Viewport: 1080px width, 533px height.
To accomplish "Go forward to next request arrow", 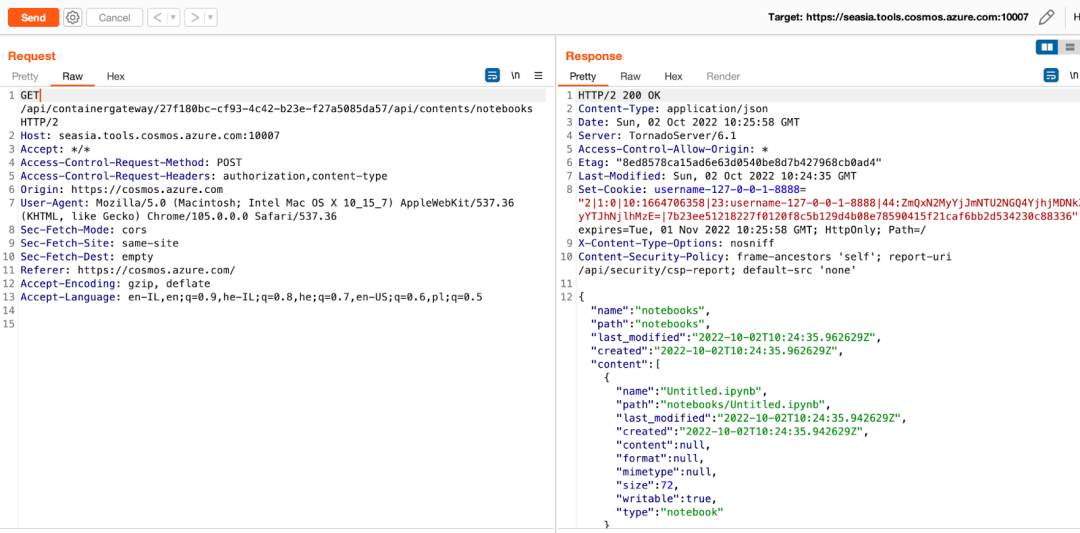I will (194, 18).
